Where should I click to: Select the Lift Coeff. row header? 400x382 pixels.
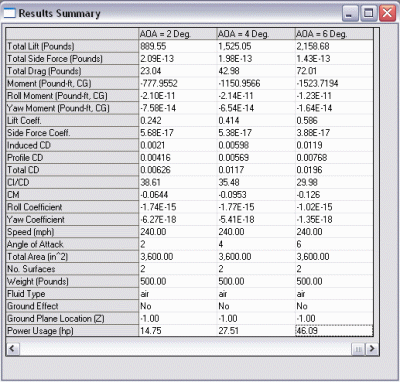click(72, 121)
